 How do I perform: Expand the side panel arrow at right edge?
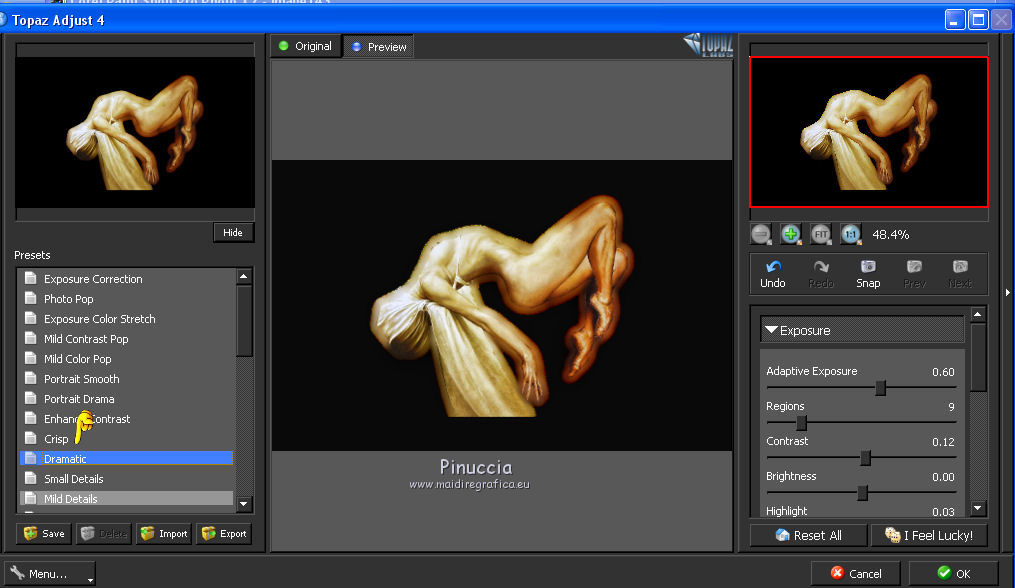[x=1008, y=293]
